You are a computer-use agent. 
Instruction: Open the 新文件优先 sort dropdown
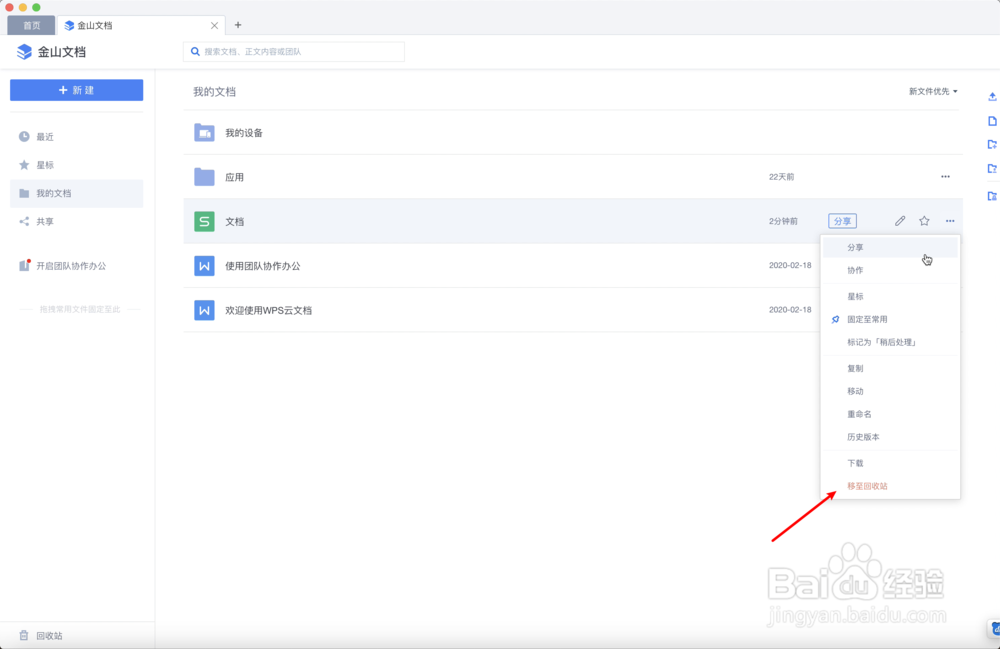point(933,91)
